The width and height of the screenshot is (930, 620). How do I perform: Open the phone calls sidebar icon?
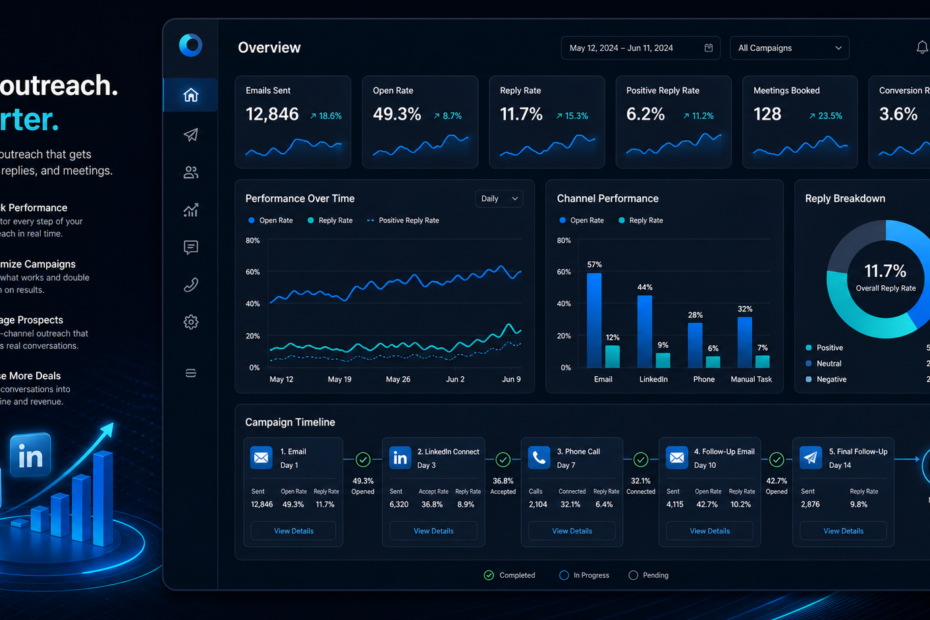coord(190,285)
